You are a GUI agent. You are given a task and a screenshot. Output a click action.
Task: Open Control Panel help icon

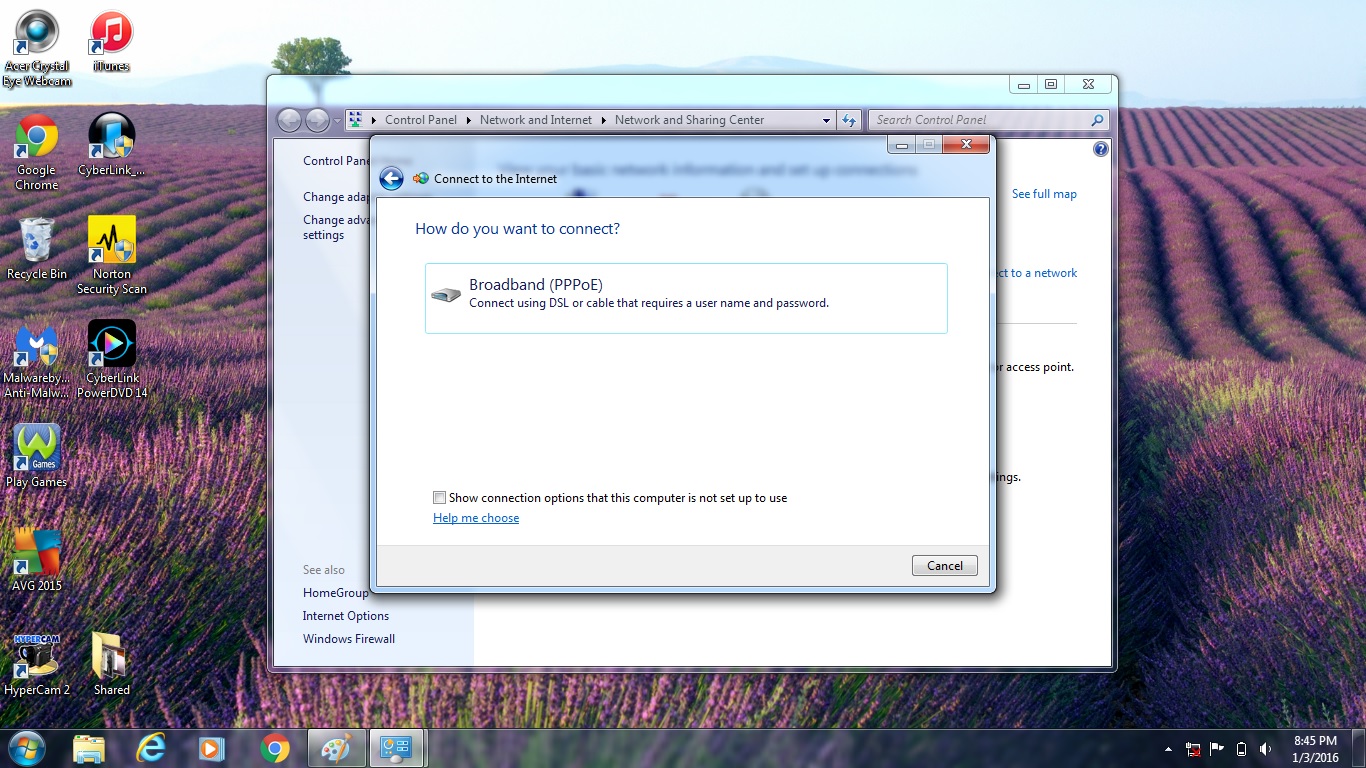1101,149
